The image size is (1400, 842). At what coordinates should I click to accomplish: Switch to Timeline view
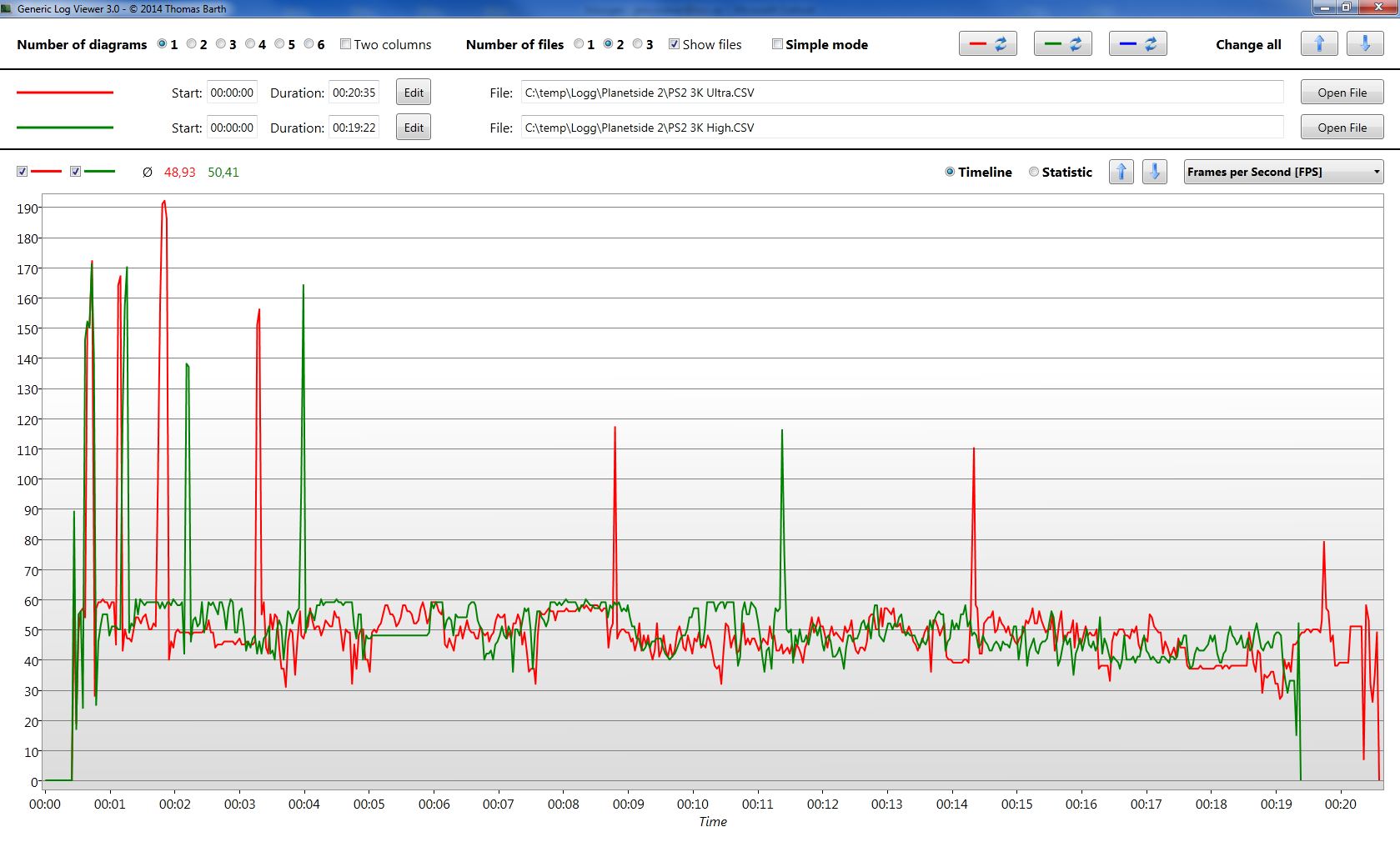950,172
